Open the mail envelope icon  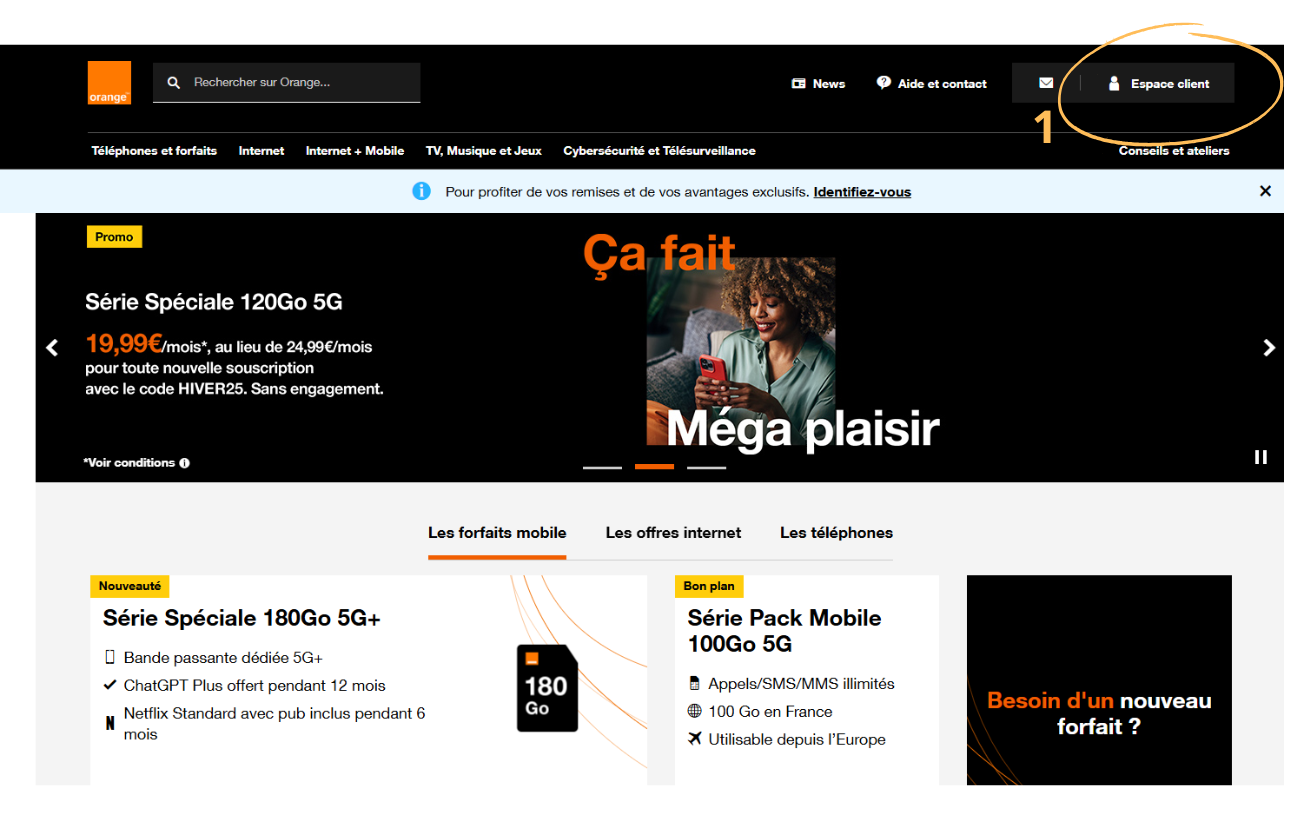coord(1046,83)
